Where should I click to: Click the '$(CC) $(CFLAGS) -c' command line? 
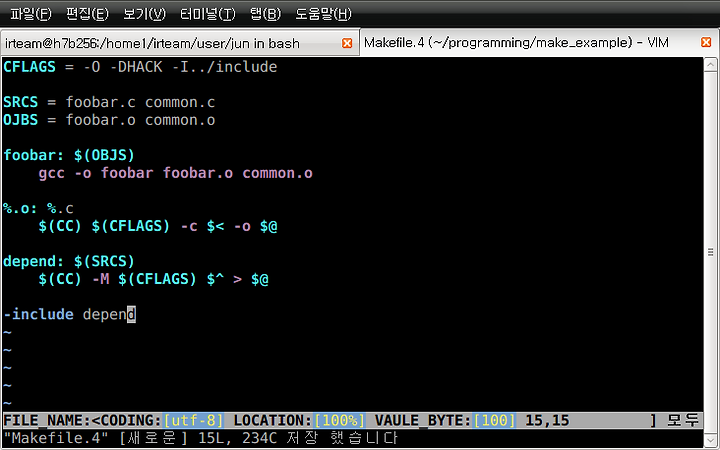tap(158, 226)
